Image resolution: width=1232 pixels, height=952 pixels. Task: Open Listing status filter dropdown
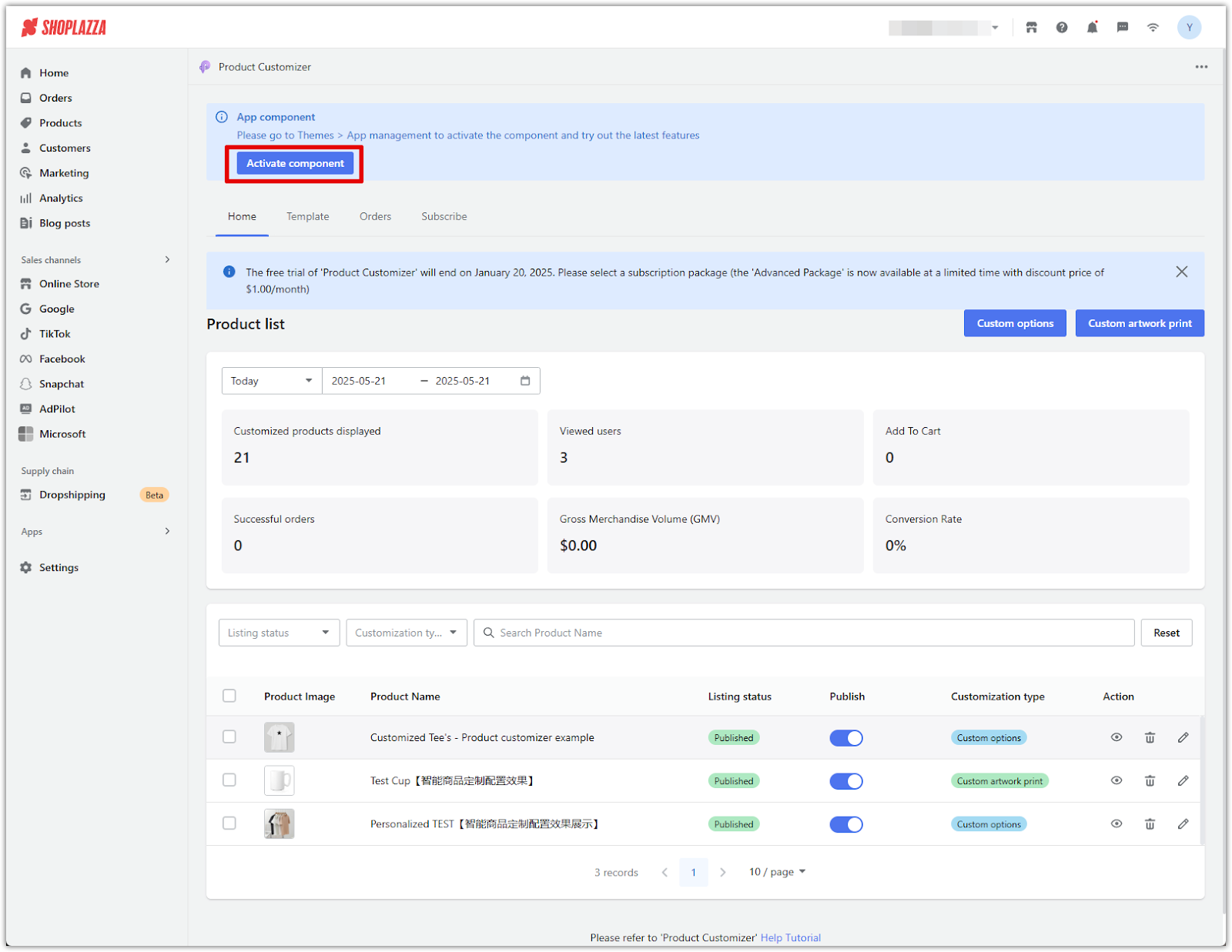tap(279, 633)
